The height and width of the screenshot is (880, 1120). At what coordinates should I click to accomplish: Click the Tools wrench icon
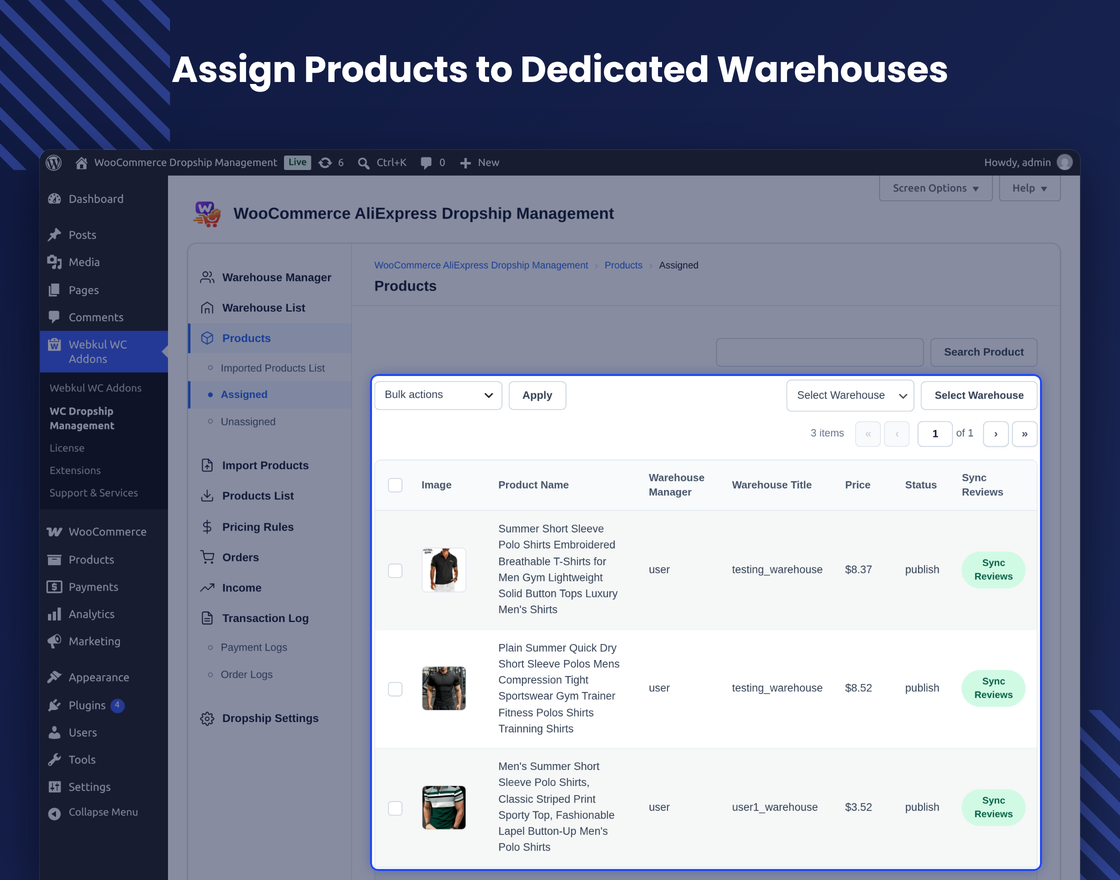click(54, 759)
